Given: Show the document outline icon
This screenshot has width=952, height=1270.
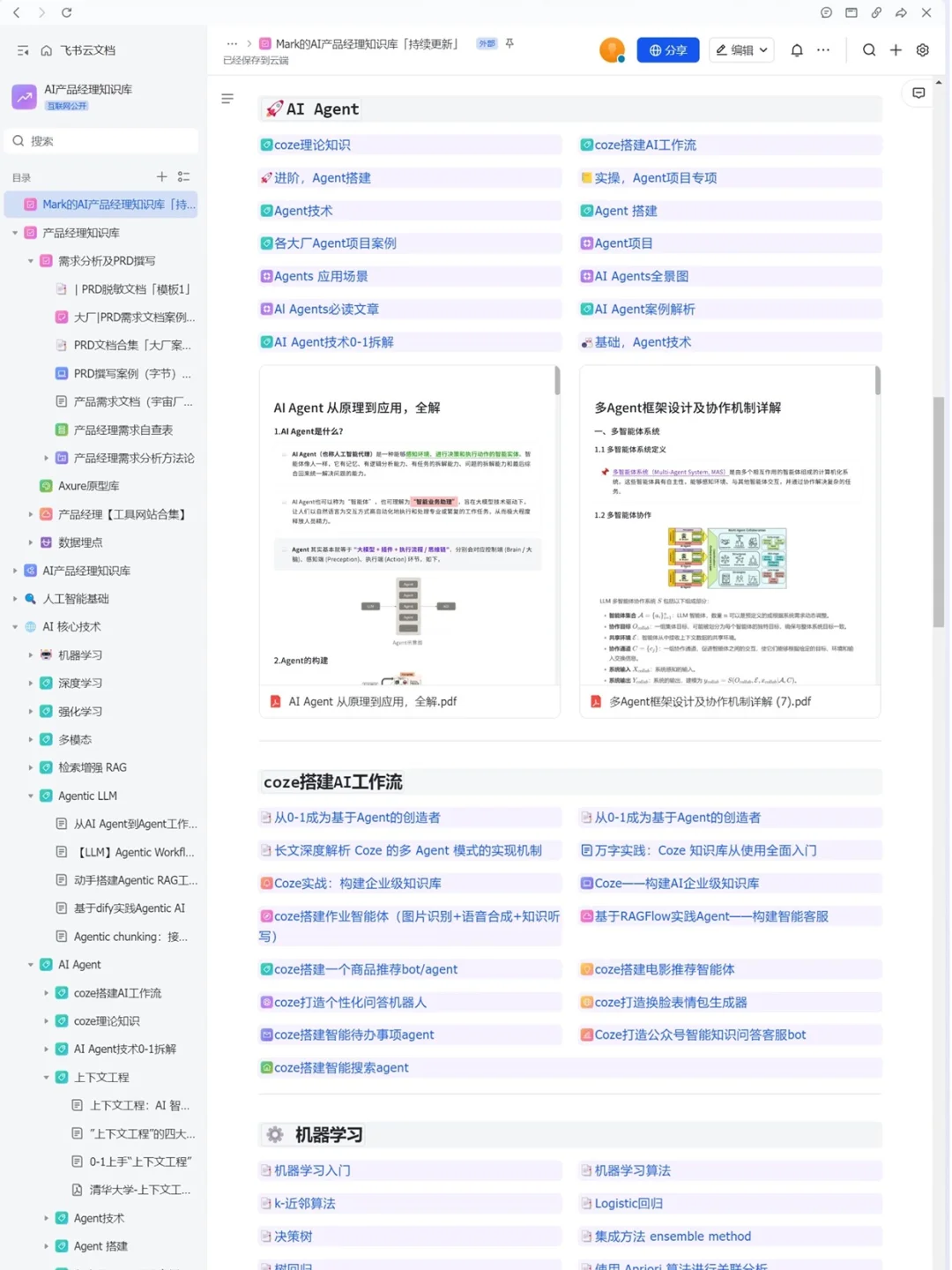Looking at the screenshot, I should (227, 99).
